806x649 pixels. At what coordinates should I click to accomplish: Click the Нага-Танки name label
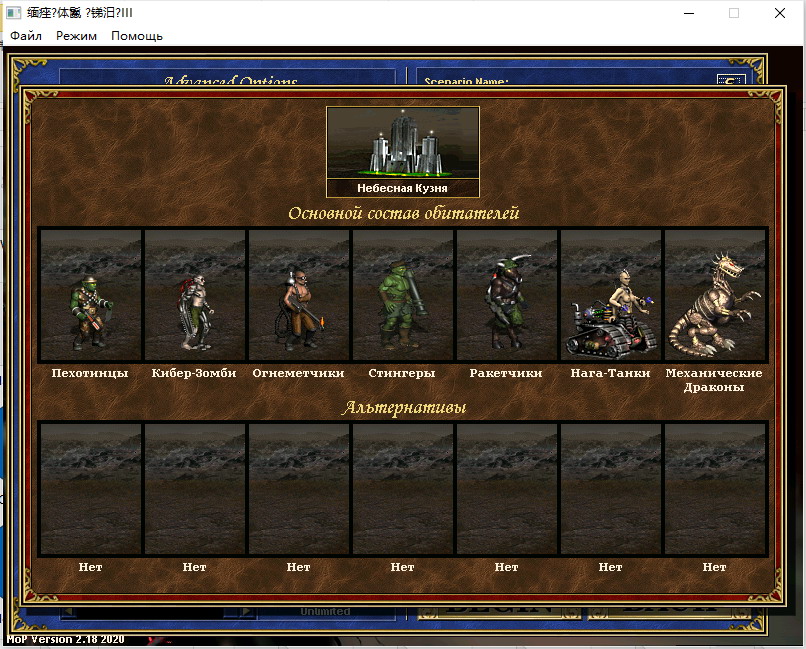[610, 373]
